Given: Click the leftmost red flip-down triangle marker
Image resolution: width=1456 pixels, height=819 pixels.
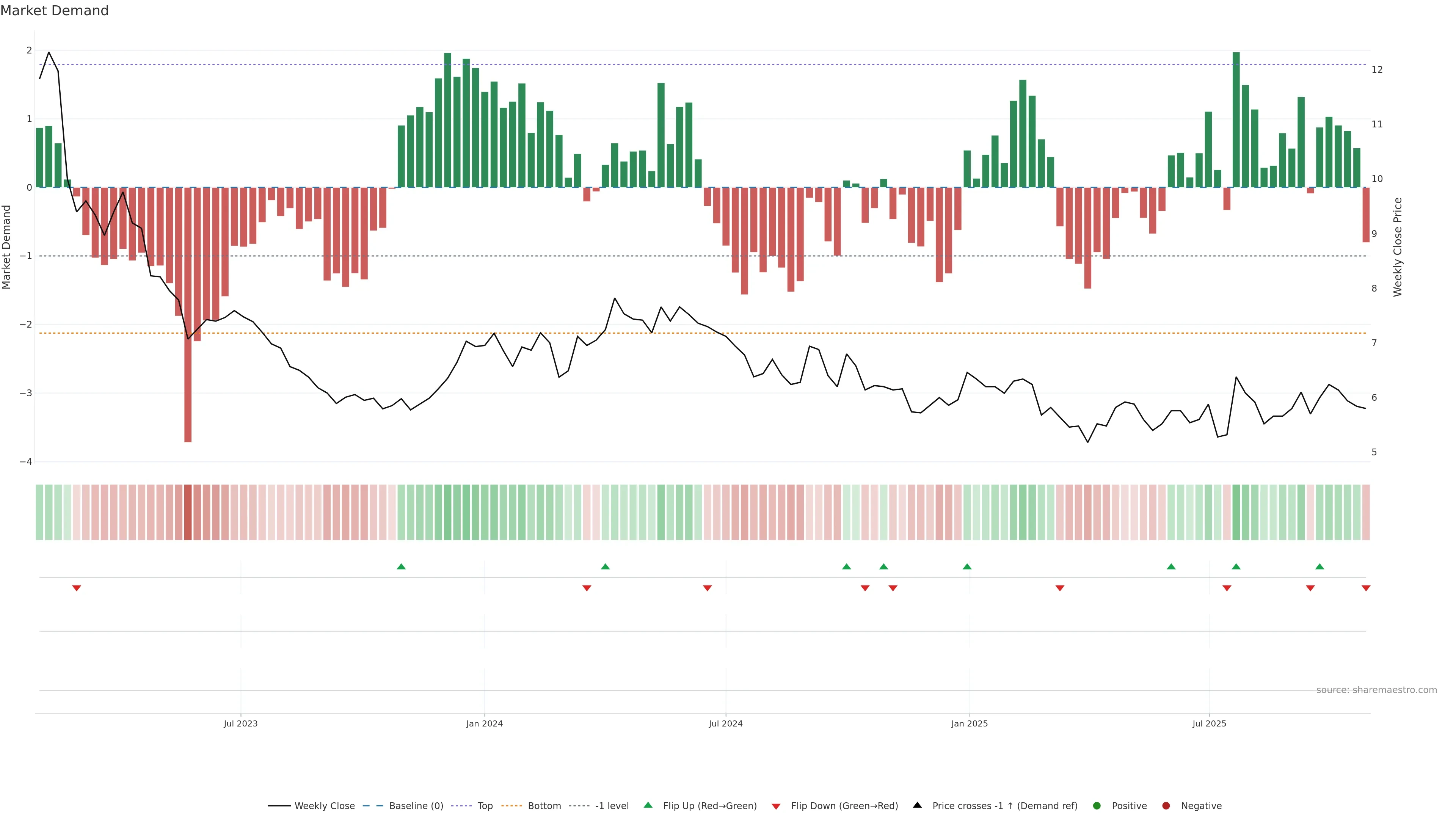Looking at the screenshot, I should point(76,588).
